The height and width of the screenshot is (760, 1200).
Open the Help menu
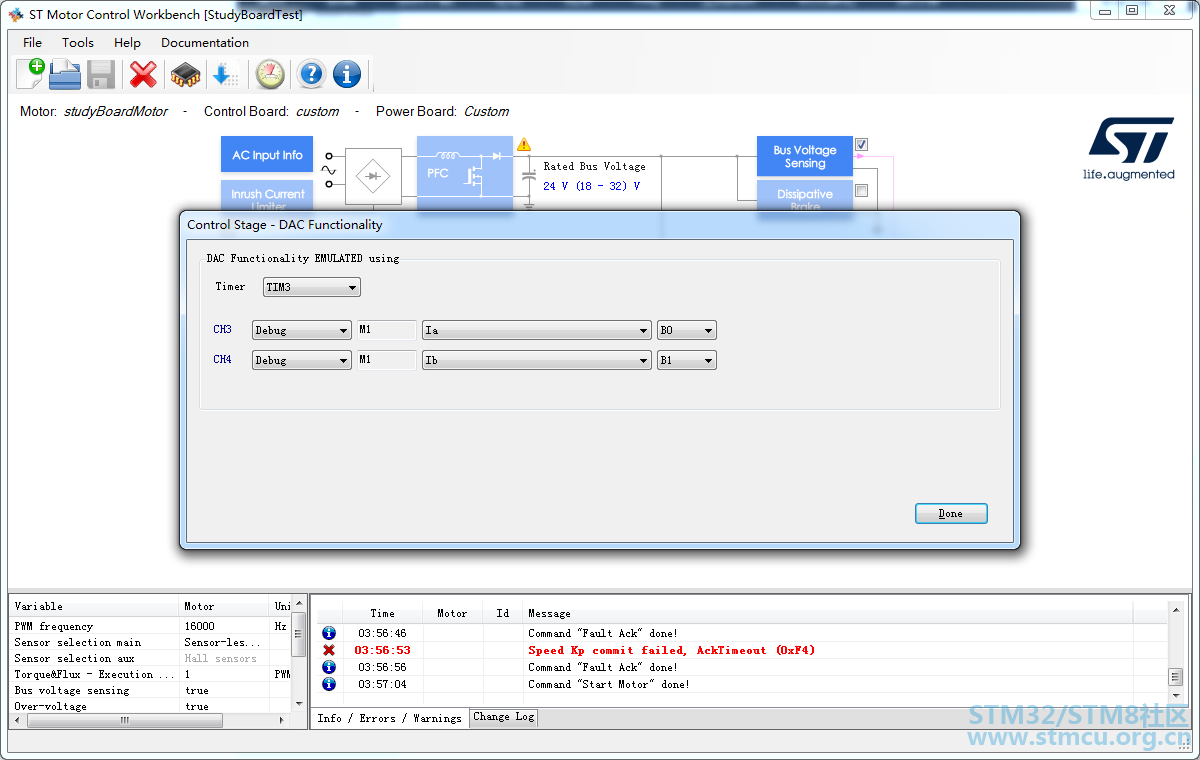127,43
